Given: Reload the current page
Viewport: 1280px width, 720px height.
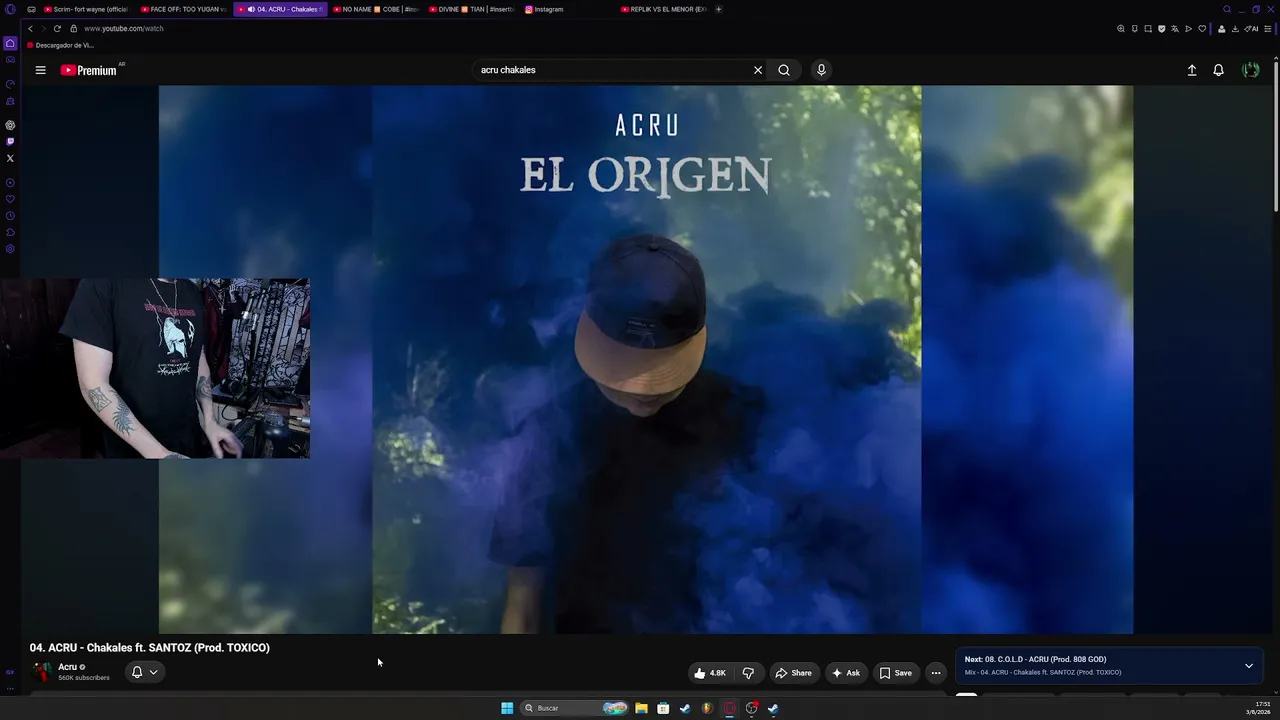Looking at the screenshot, I should tap(57, 28).
